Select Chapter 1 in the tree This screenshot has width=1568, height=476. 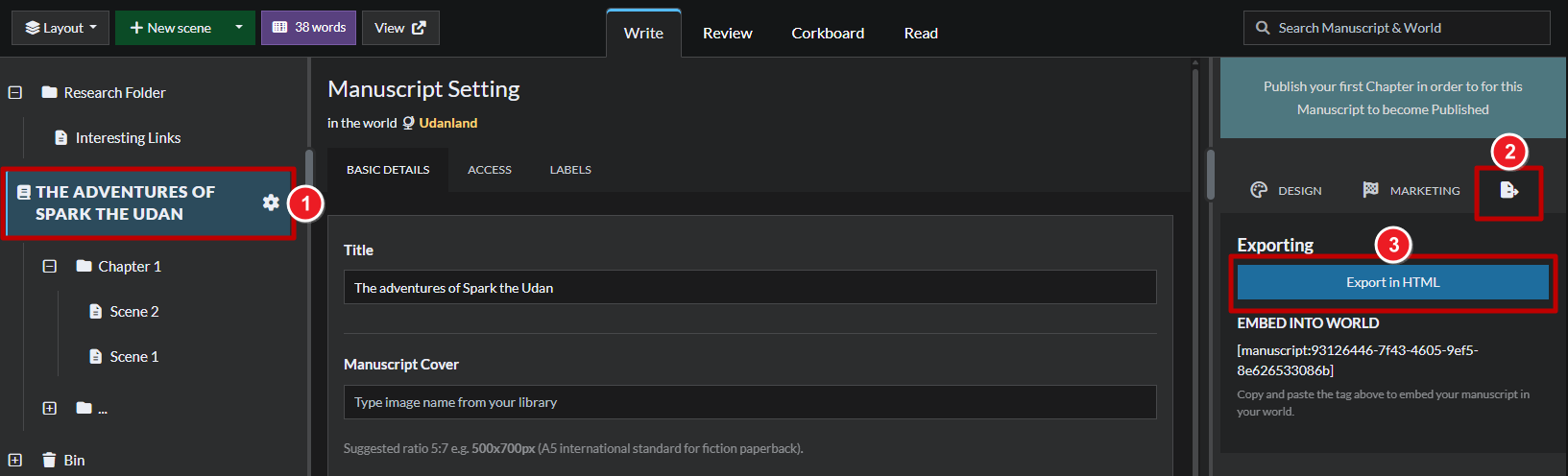[130, 266]
